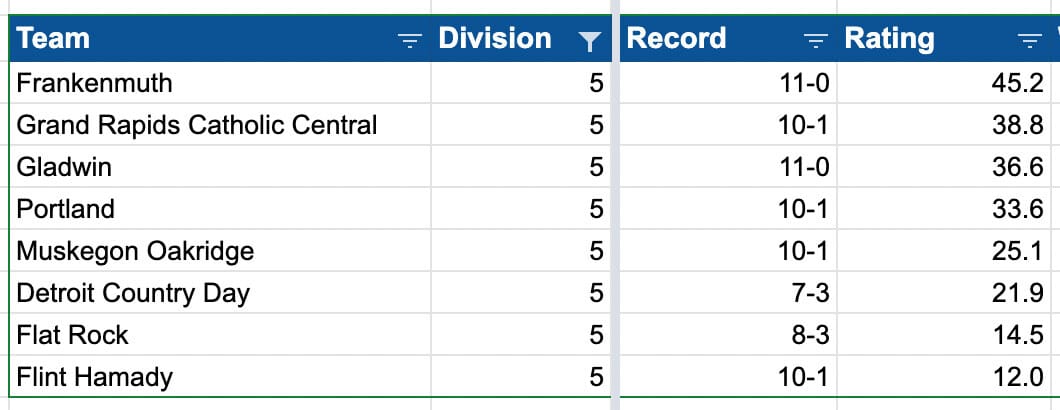Viewport: 1060px width, 410px height.
Task: Click the 8-3 record cell
Action: tap(728, 334)
